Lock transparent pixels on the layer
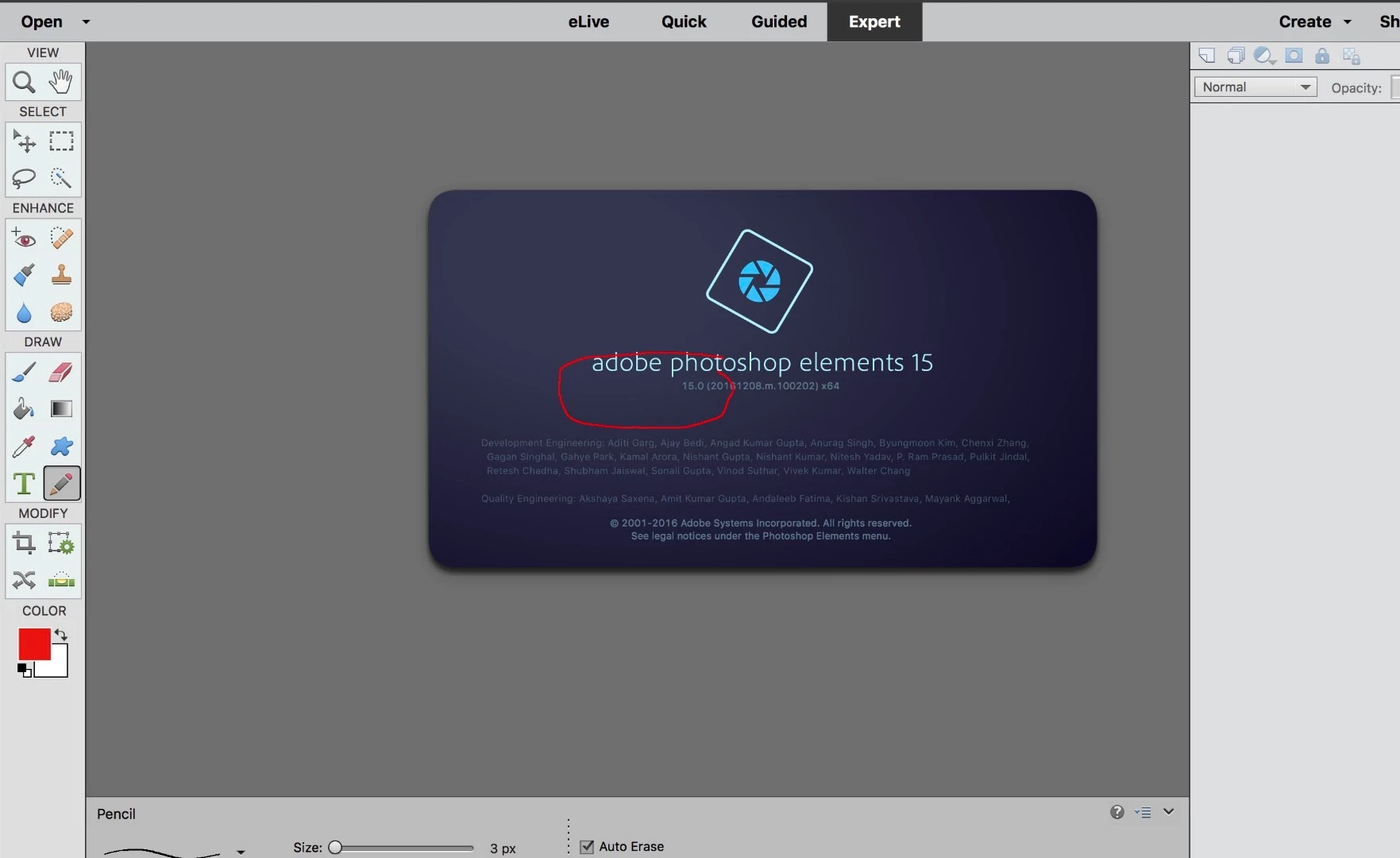This screenshot has height=858, width=1400. tap(1352, 56)
